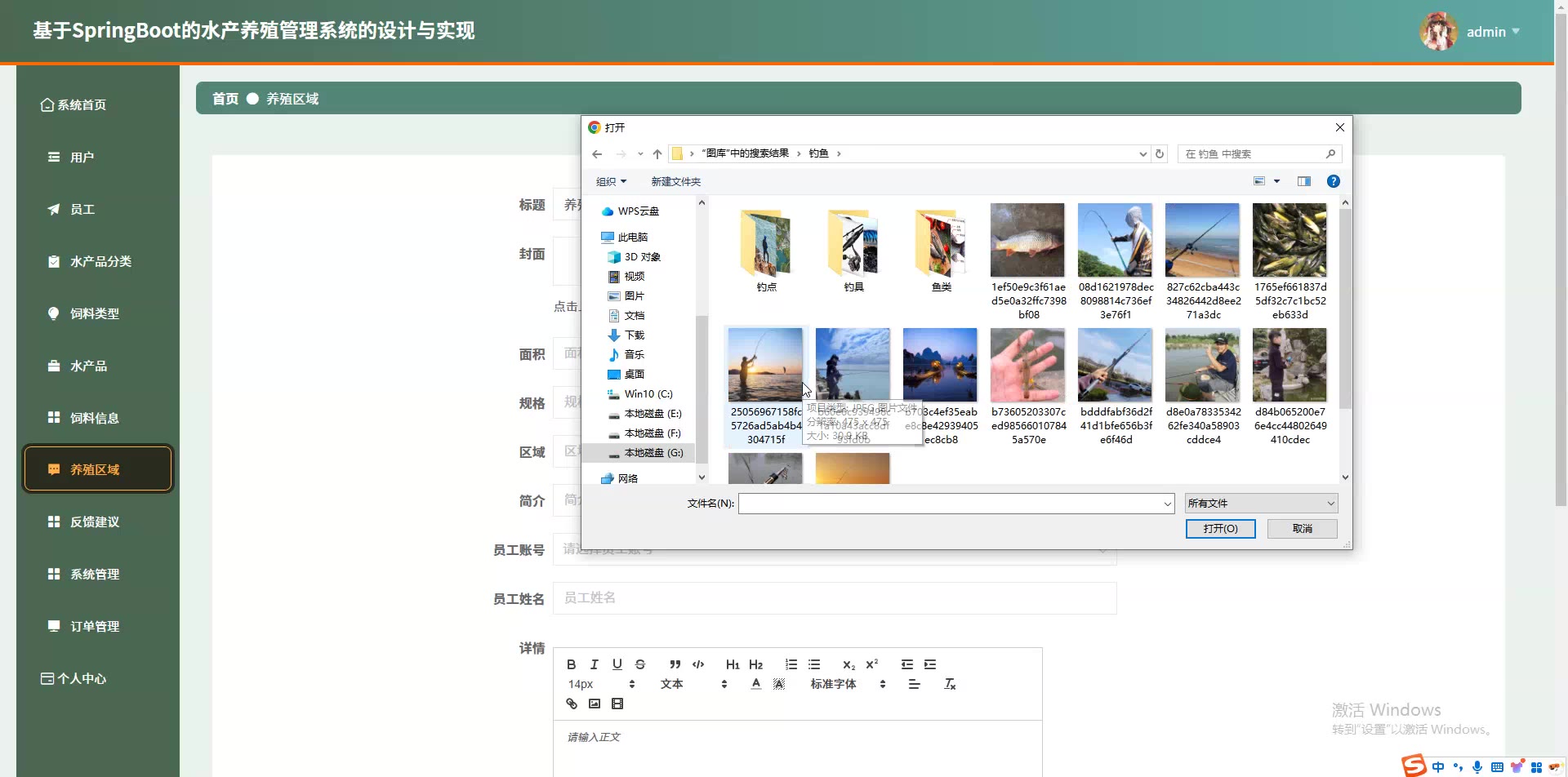Click the help question mark icon
This screenshot has height=777, width=1568.
pos(1333,181)
